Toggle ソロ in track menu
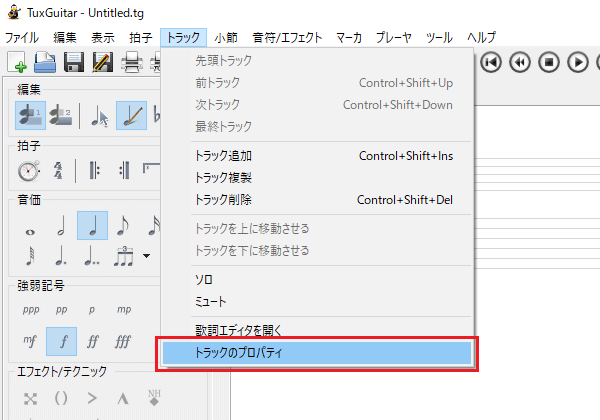The width and height of the screenshot is (600, 420). click(x=318, y=280)
